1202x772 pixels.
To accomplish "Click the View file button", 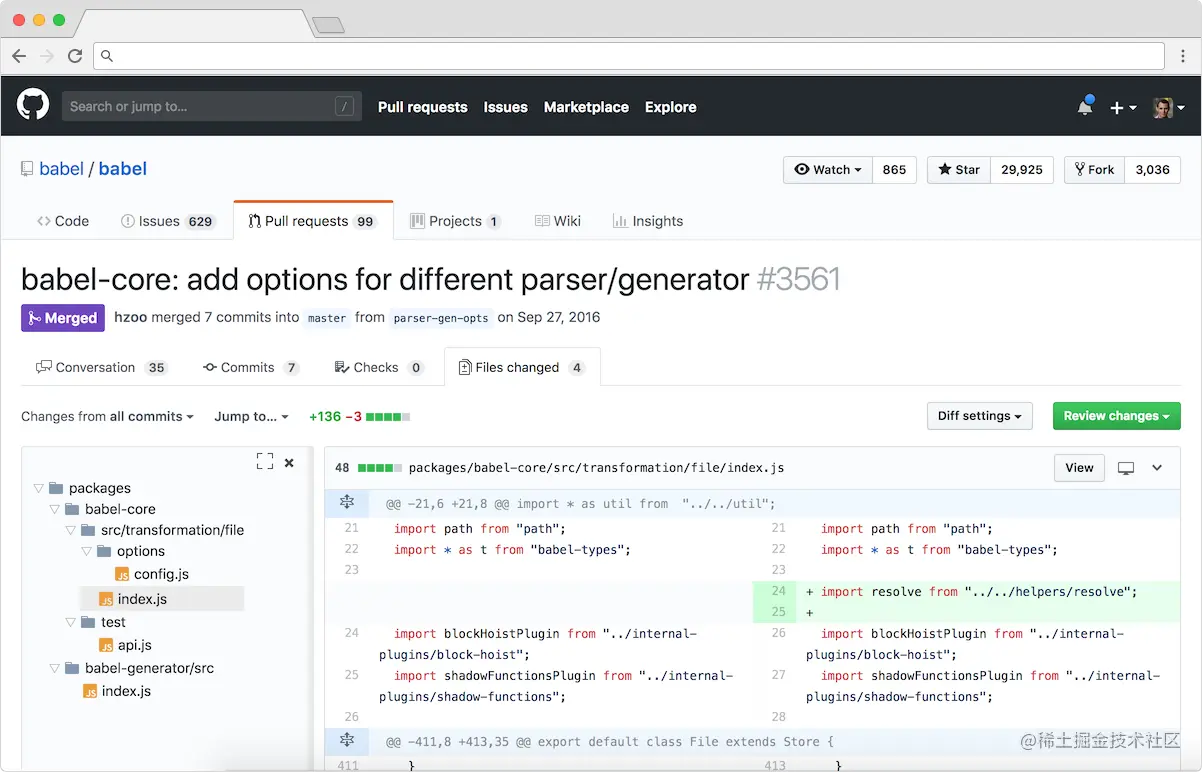I will pyautogui.click(x=1079, y=467).
